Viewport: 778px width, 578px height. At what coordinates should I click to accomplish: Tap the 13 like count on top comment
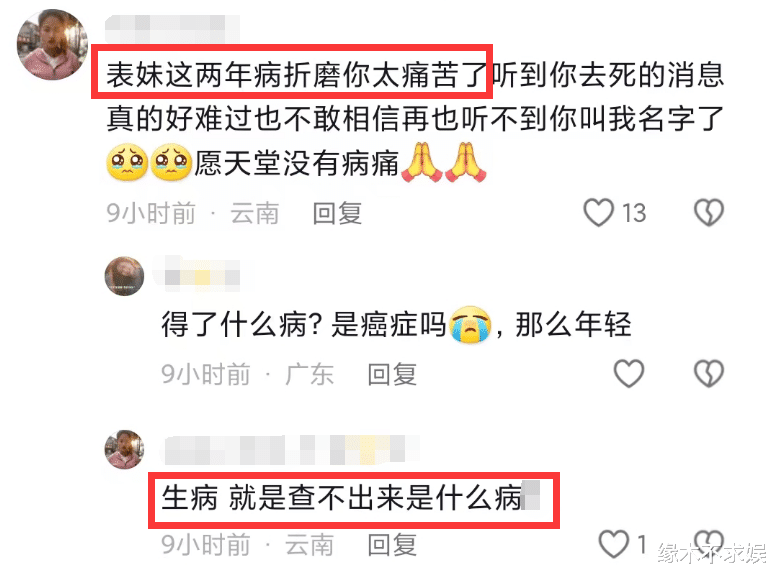pyautogui.click(x=634, y=213)
